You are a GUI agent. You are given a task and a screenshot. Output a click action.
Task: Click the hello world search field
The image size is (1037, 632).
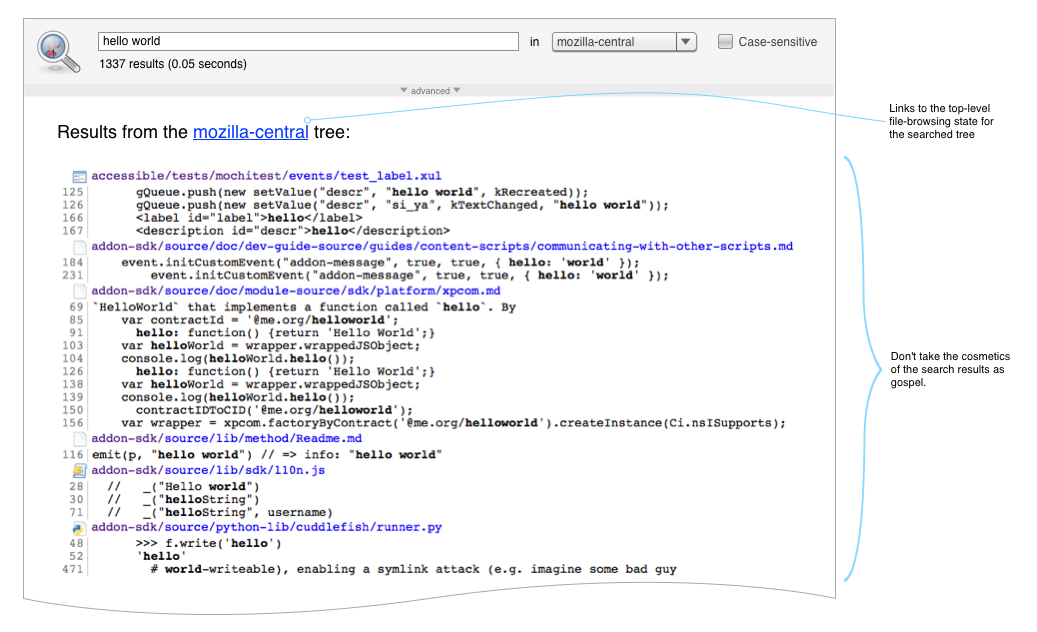[x=308, y=41]
